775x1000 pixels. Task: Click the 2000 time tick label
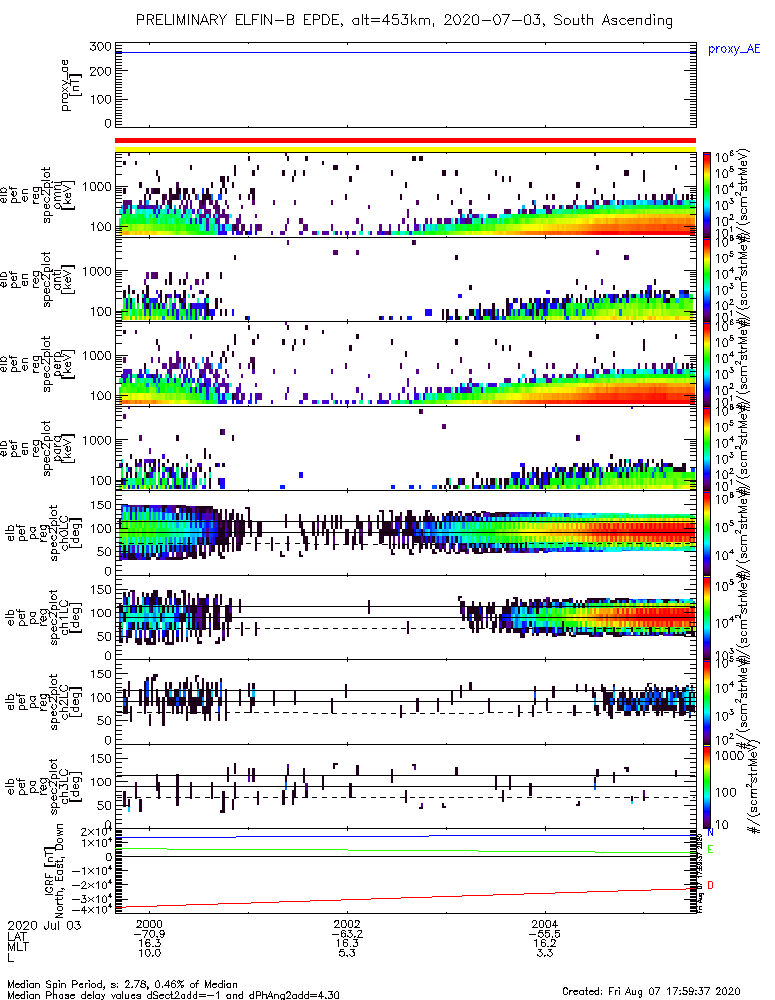coord(150,924)
